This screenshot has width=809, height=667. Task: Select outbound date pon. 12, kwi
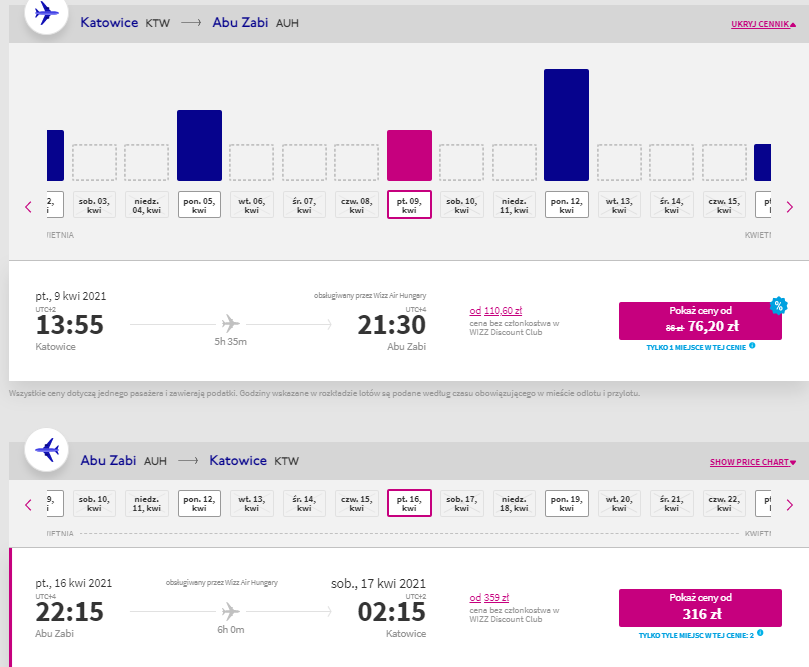567,205
